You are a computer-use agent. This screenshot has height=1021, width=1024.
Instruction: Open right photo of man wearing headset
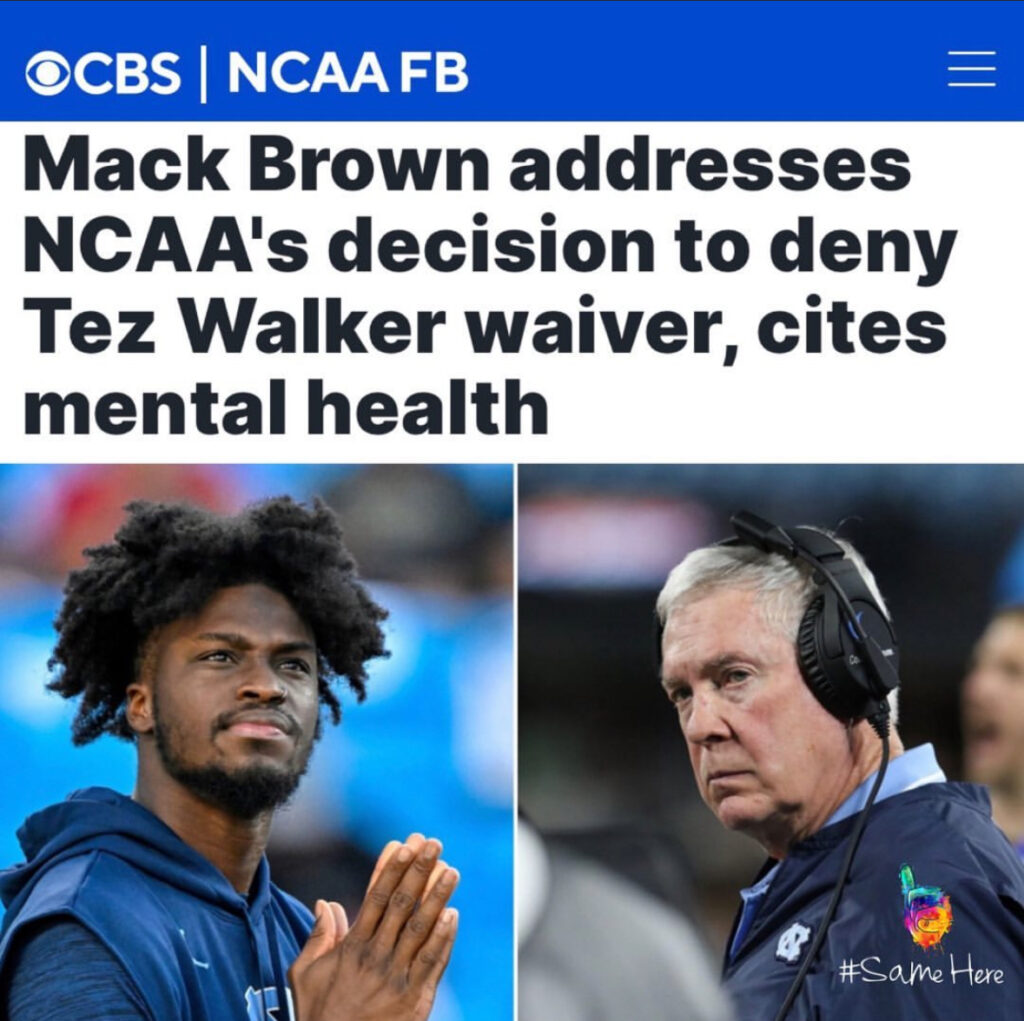[771, 742]
